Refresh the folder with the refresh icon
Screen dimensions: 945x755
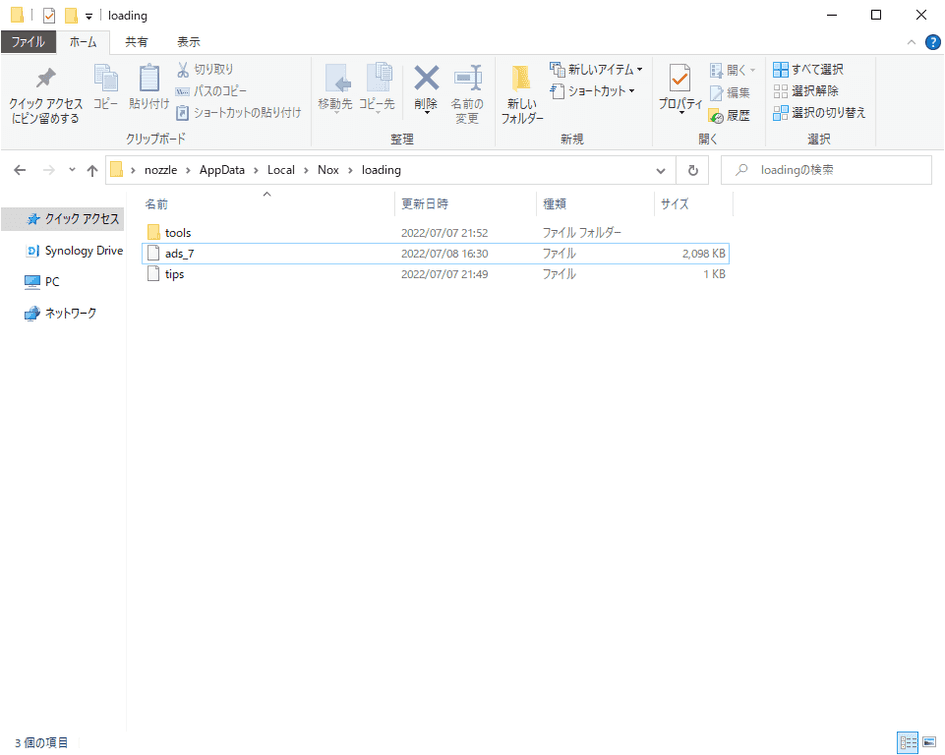click(692, 170)
